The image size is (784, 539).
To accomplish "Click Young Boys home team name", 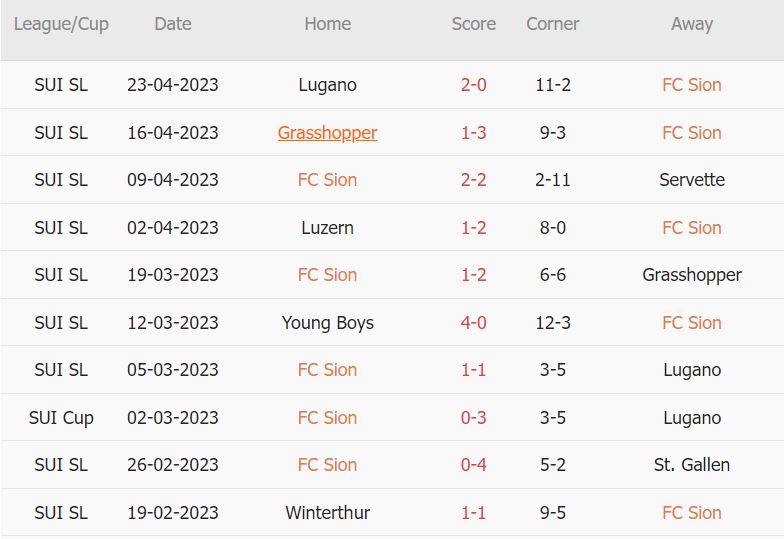I will (327, 323).
